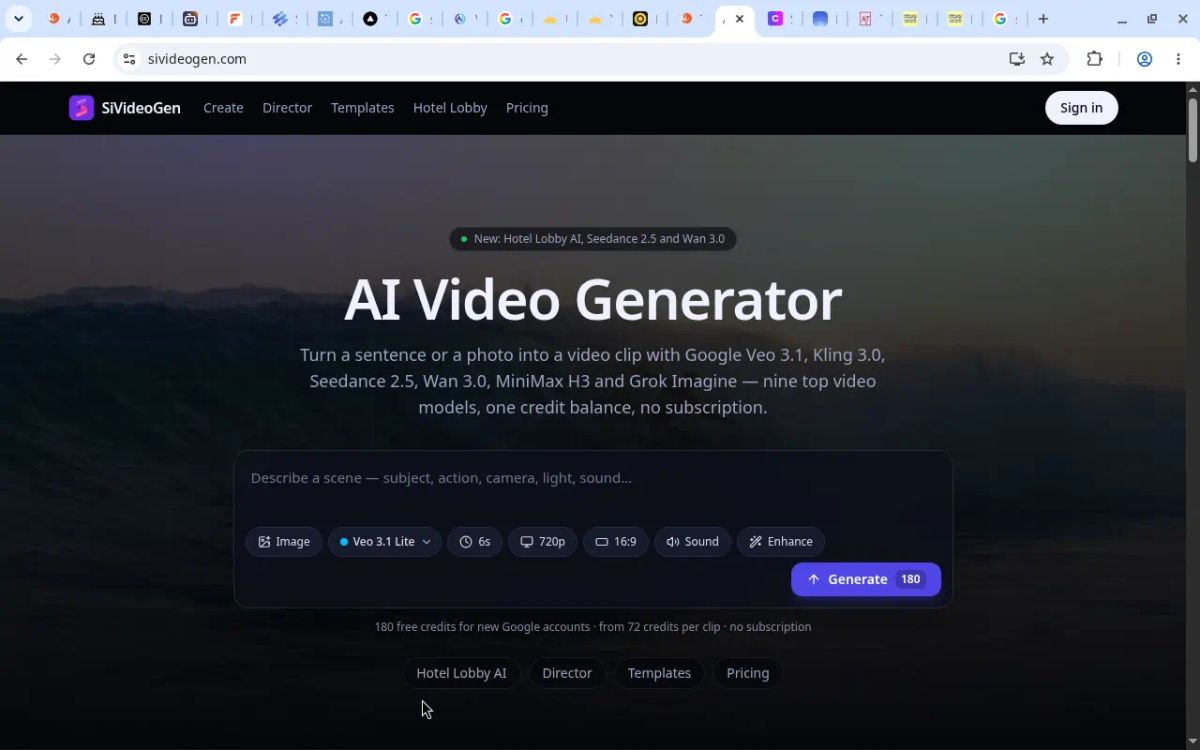
Task: Open the 720p resolution selector
Action: pos(543,542)
